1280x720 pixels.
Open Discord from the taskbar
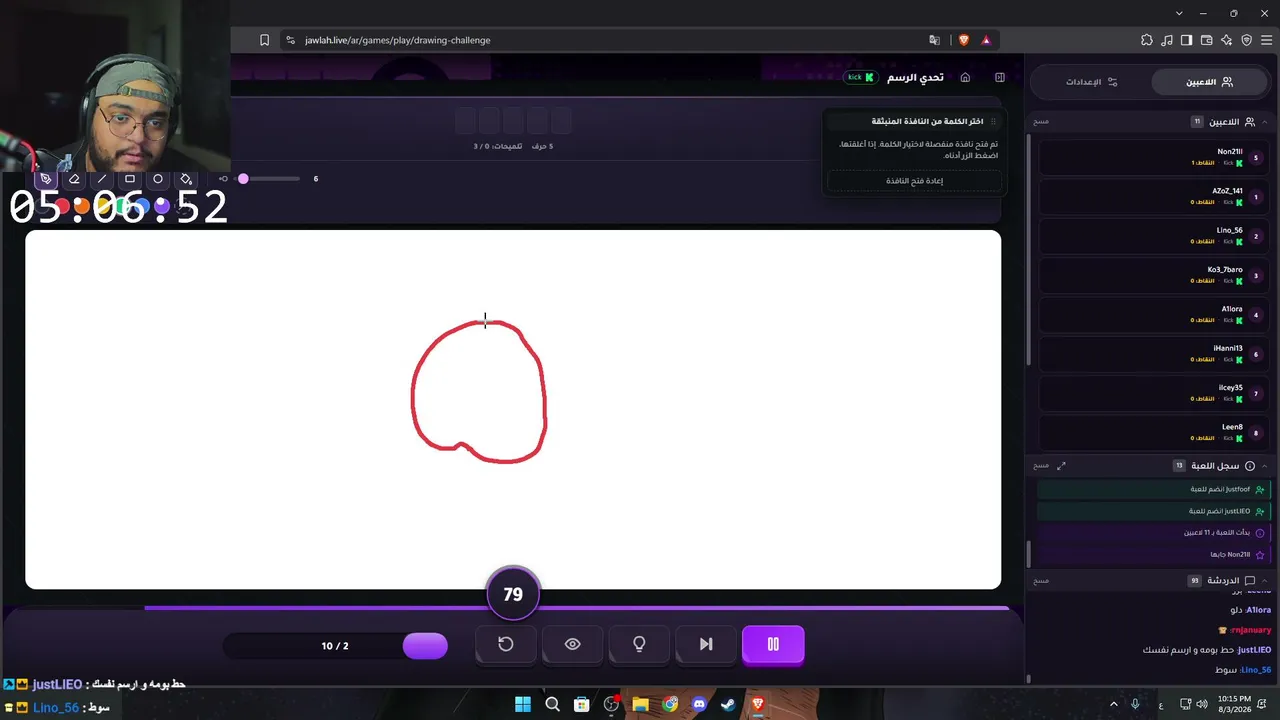click(x=699, y=704)
